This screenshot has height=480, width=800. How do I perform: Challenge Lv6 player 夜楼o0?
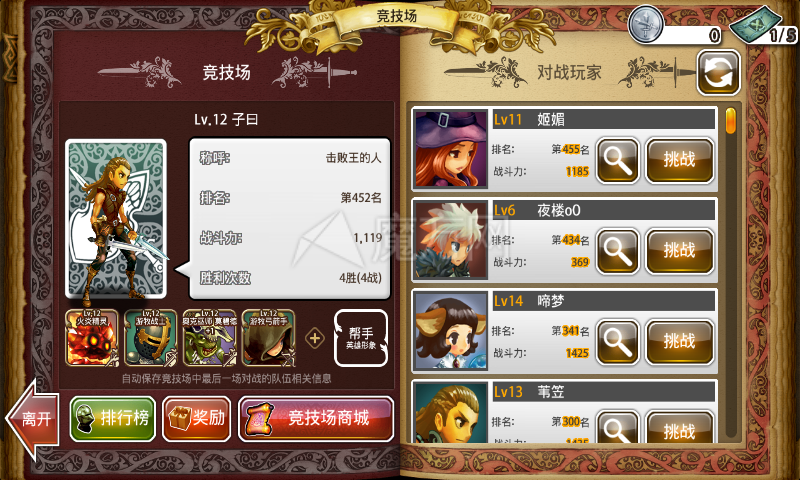679,251
